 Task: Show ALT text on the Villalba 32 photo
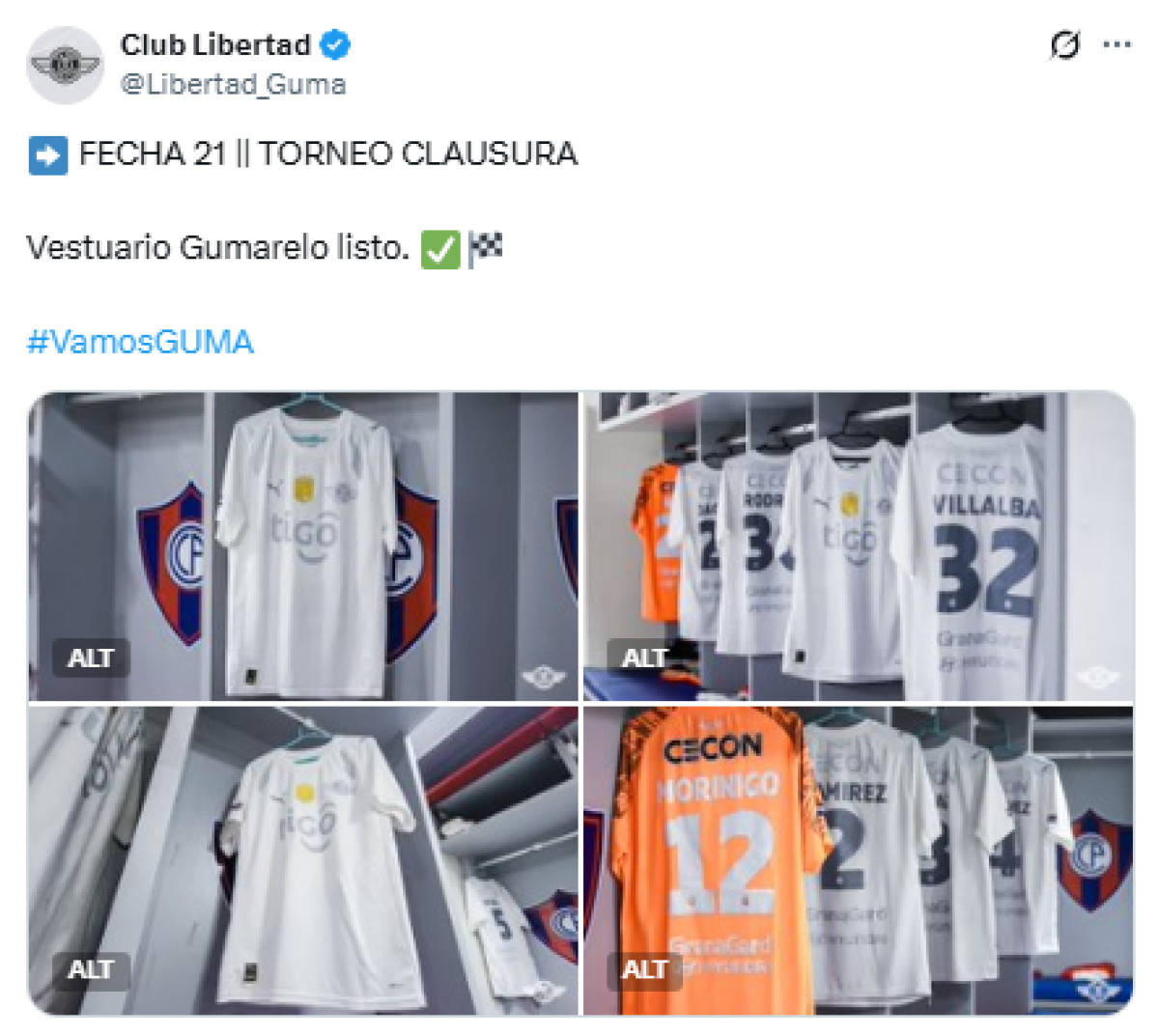click(645, 658)
